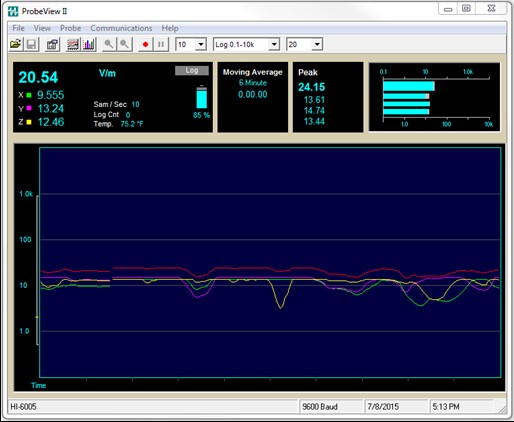514x422 pixels.
Task: Expand the dropdown showing 20
Action: coord(317,44)
